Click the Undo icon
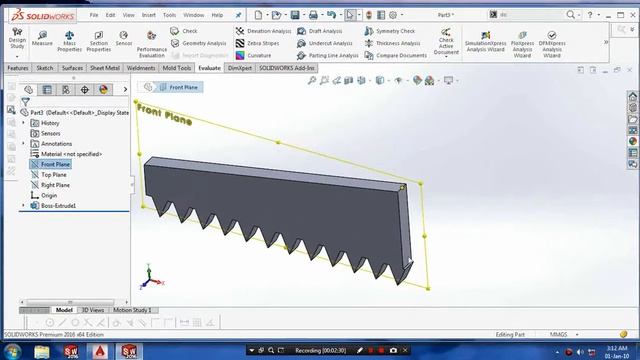640x360 pixels. point(331,15)
